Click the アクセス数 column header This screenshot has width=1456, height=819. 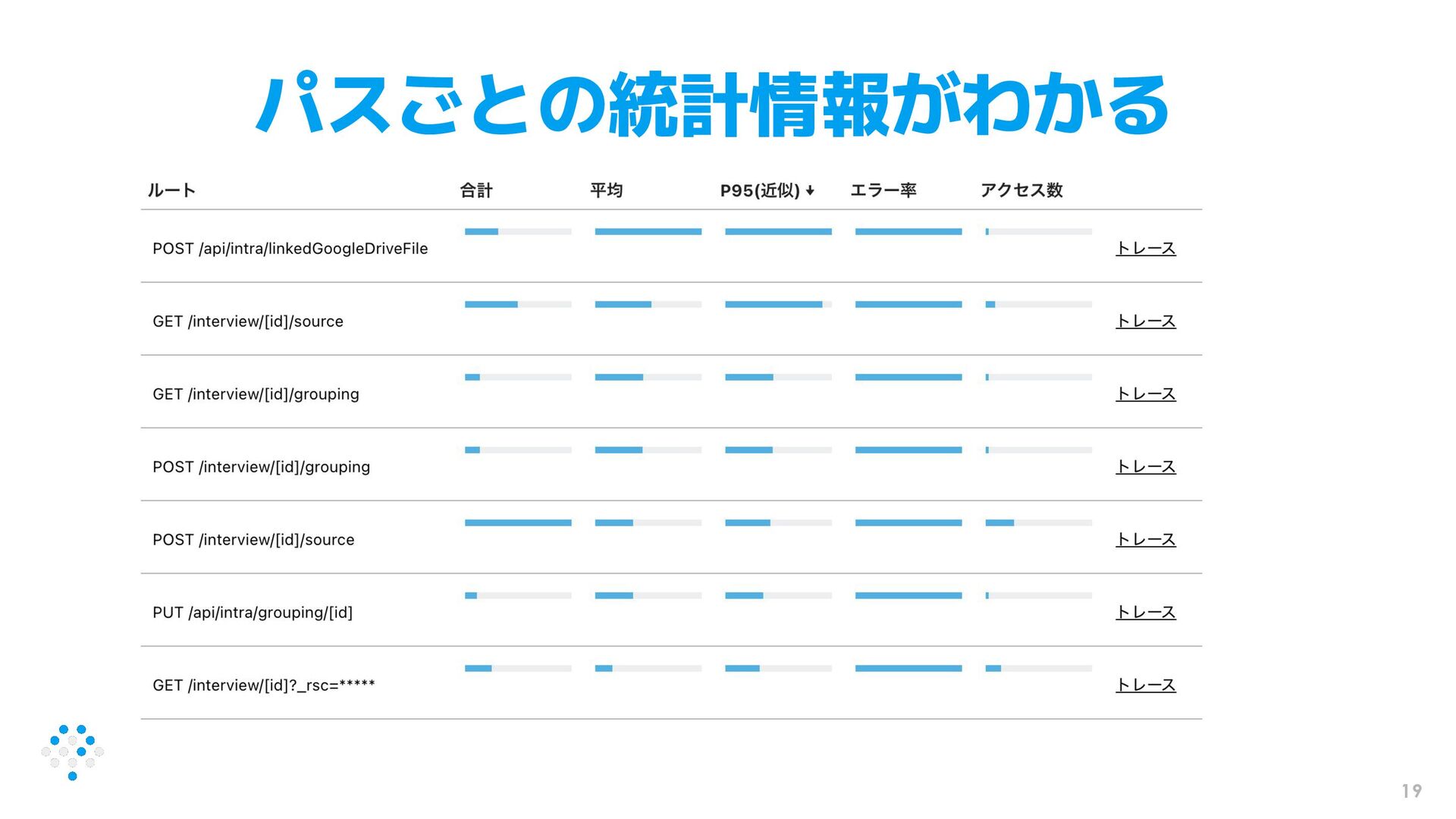tap(1021, 190)
